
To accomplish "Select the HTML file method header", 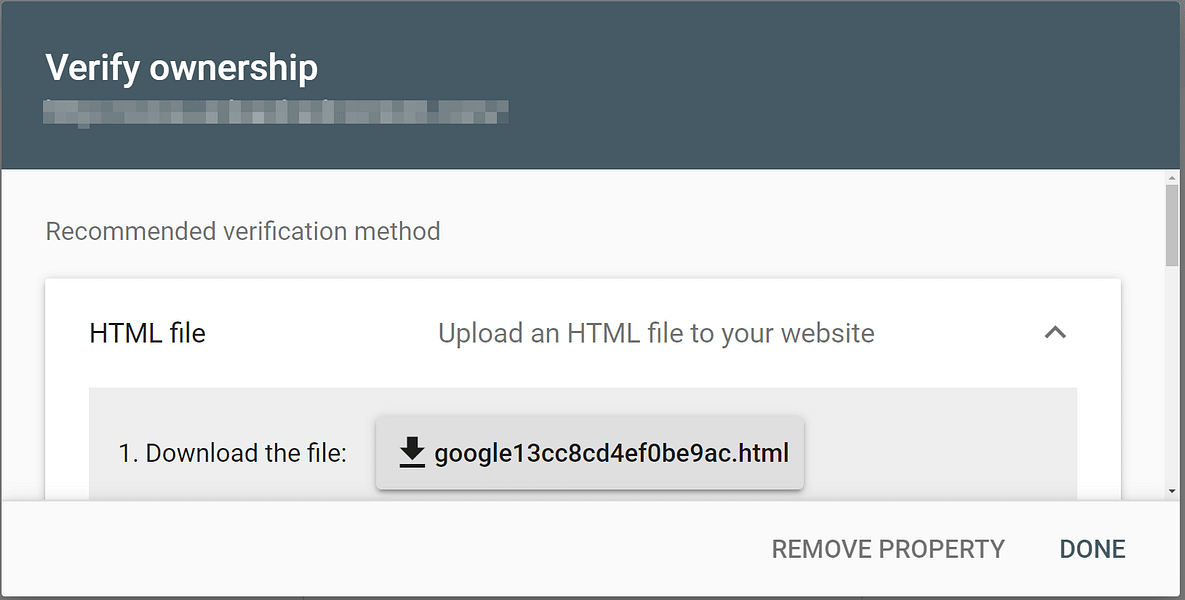I will pyautogui.click(x=147, y=333).
